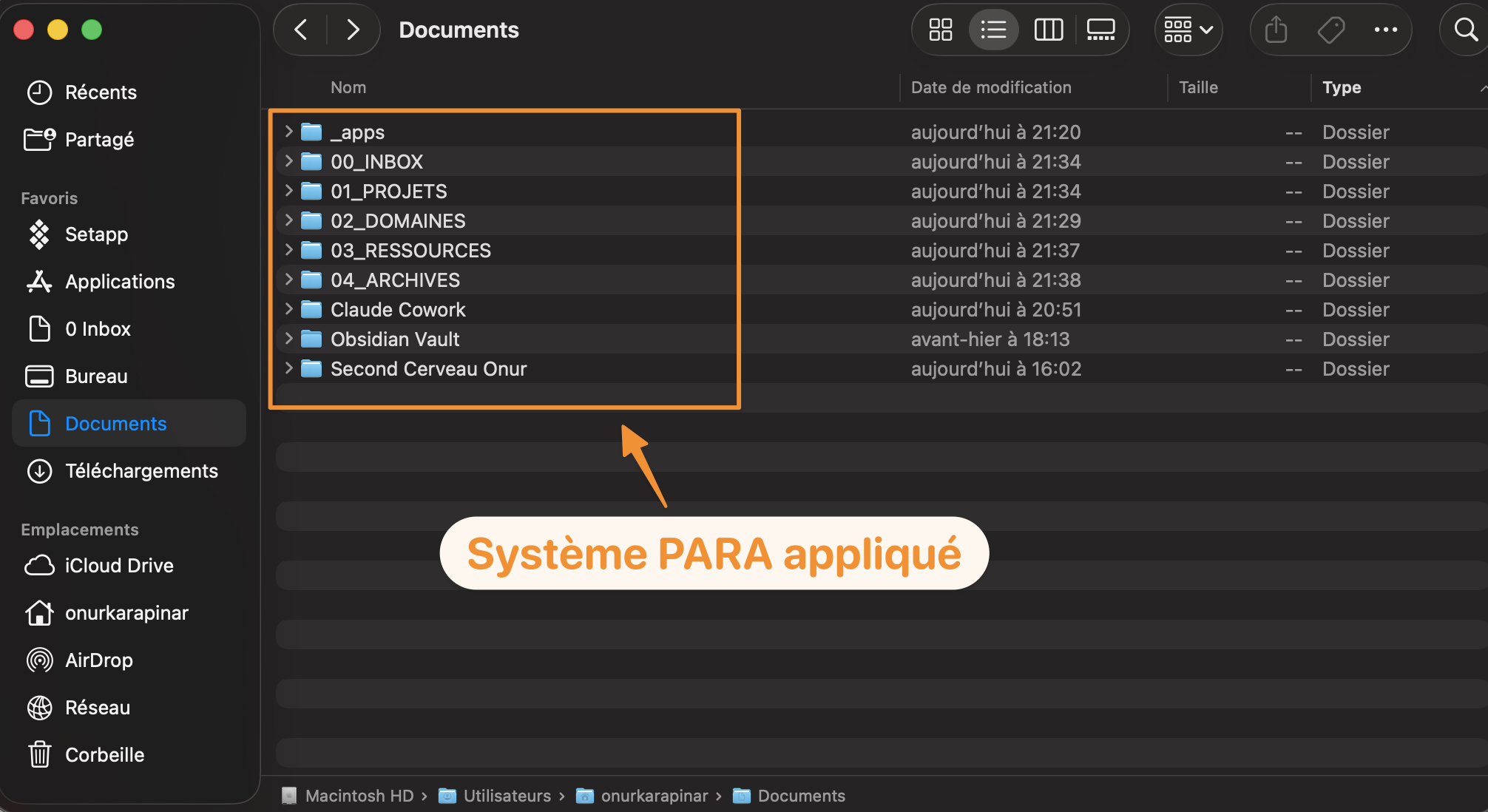The height and width of the screenshot is (812, 1488).
Task: Open Récents in the sidebar
Action: [x=129, y=92]
